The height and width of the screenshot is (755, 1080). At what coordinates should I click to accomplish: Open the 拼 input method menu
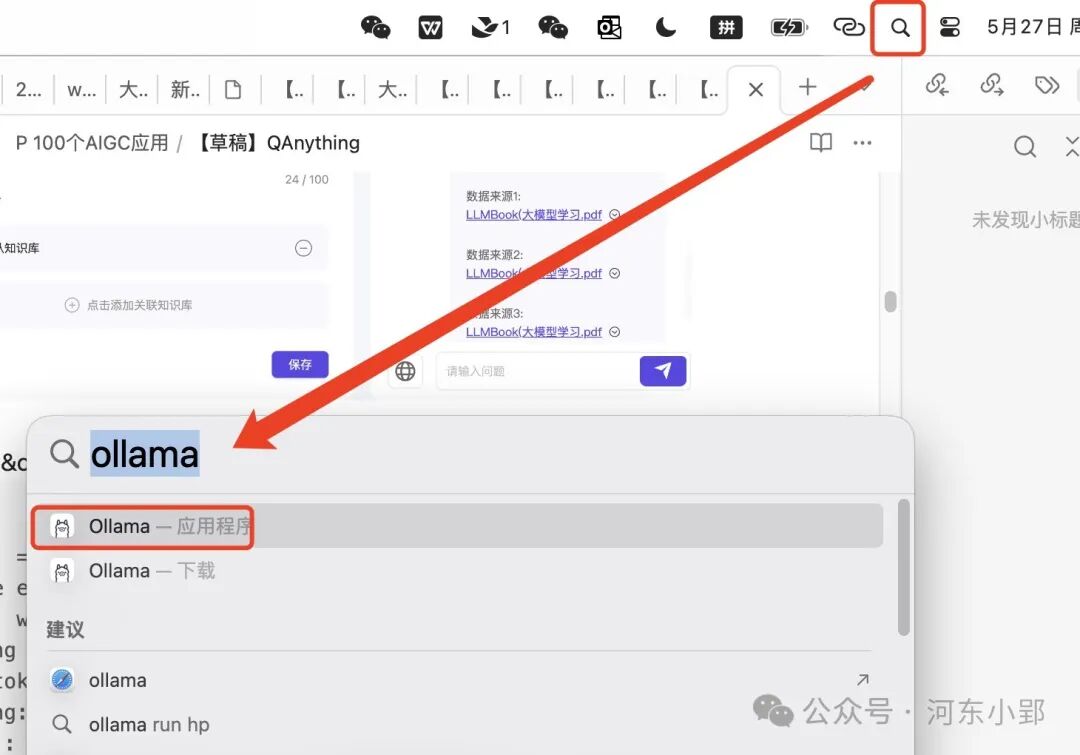click(x=726, y=28)
